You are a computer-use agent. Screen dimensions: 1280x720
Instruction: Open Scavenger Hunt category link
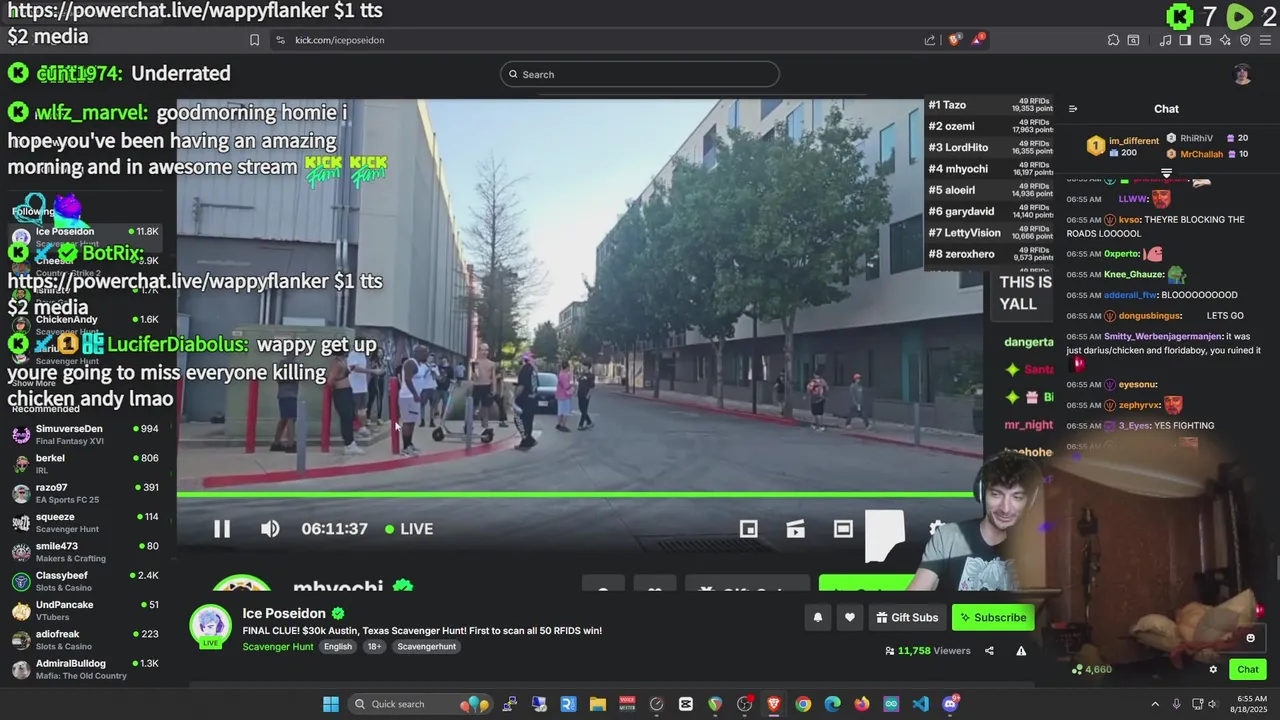point(278,647)
